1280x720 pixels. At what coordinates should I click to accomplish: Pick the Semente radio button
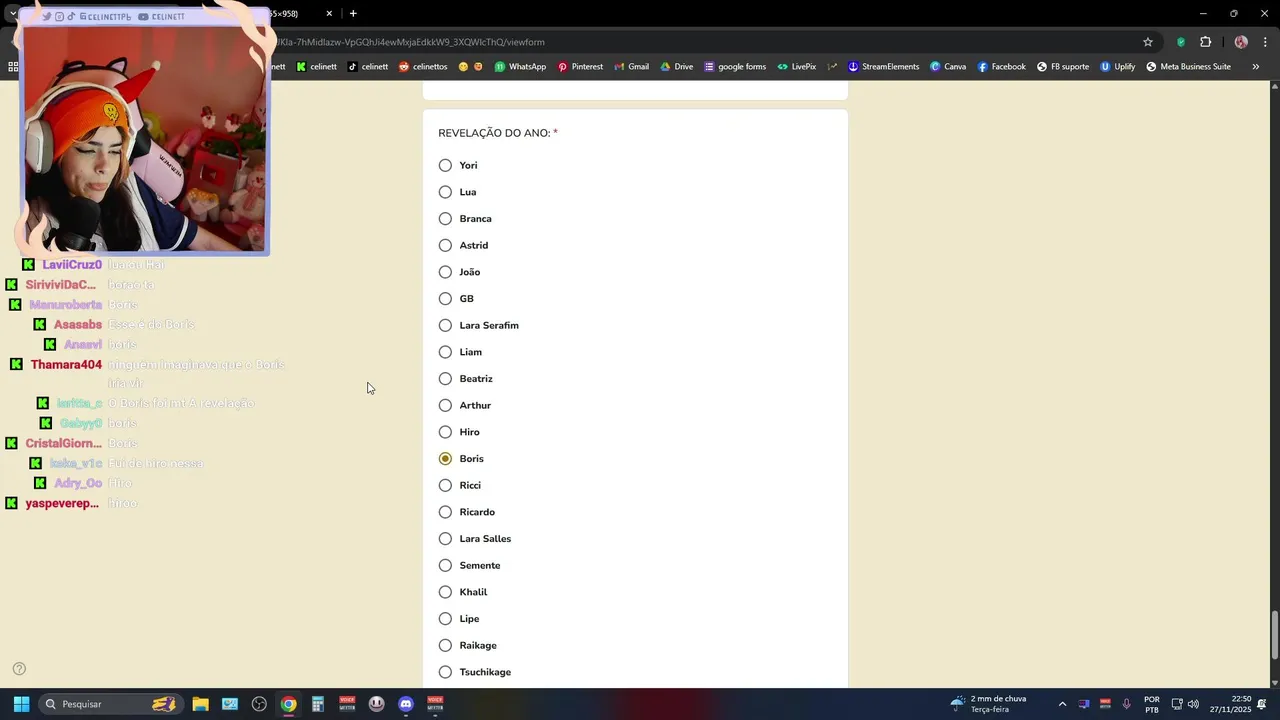click(x=445, y=565)
